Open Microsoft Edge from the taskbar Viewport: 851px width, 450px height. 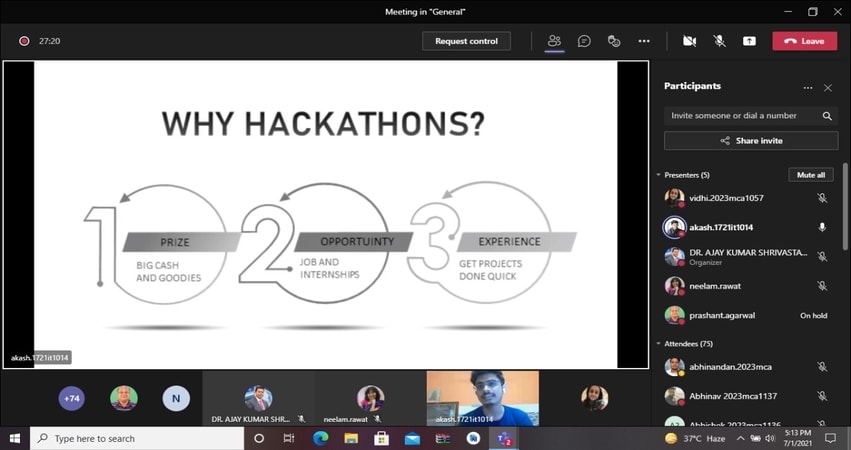[x=321, y=438]
